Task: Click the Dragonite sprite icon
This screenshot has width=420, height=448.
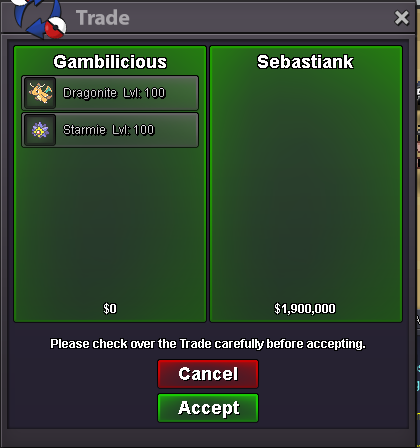Action: pyautogui.click(x=40, y=93)
